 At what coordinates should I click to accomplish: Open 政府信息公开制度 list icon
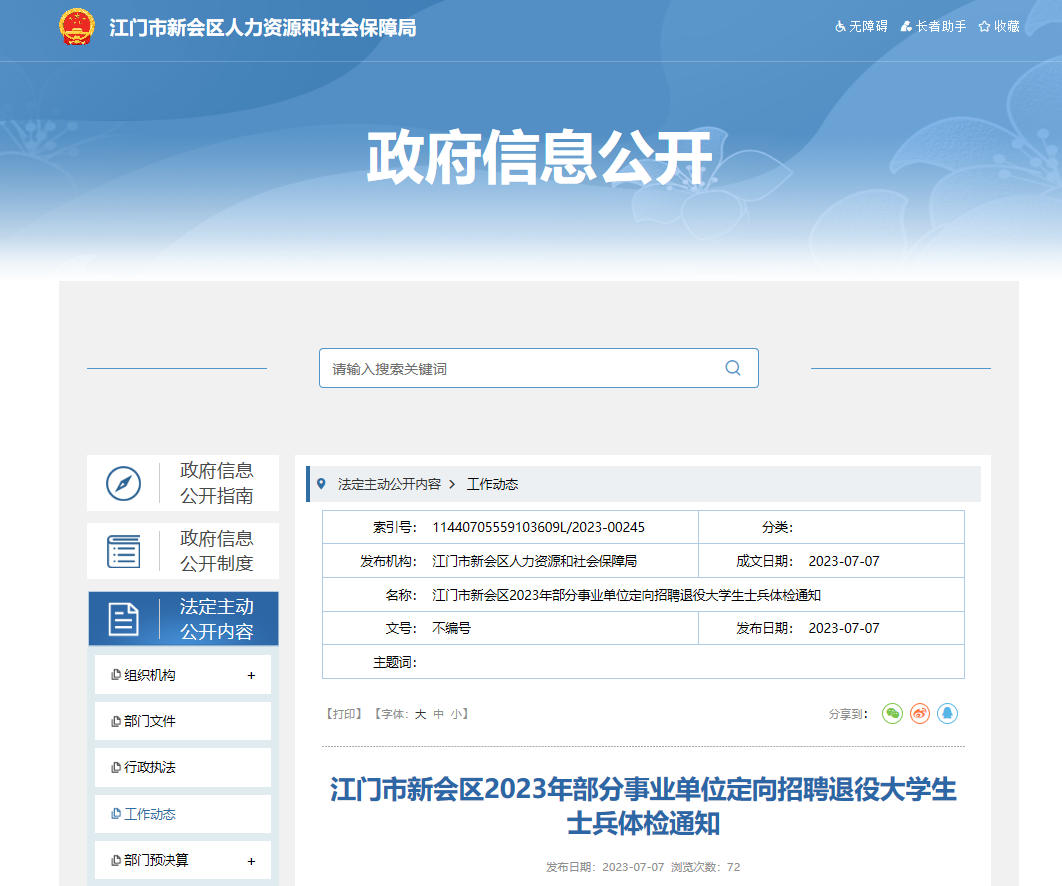124,551
